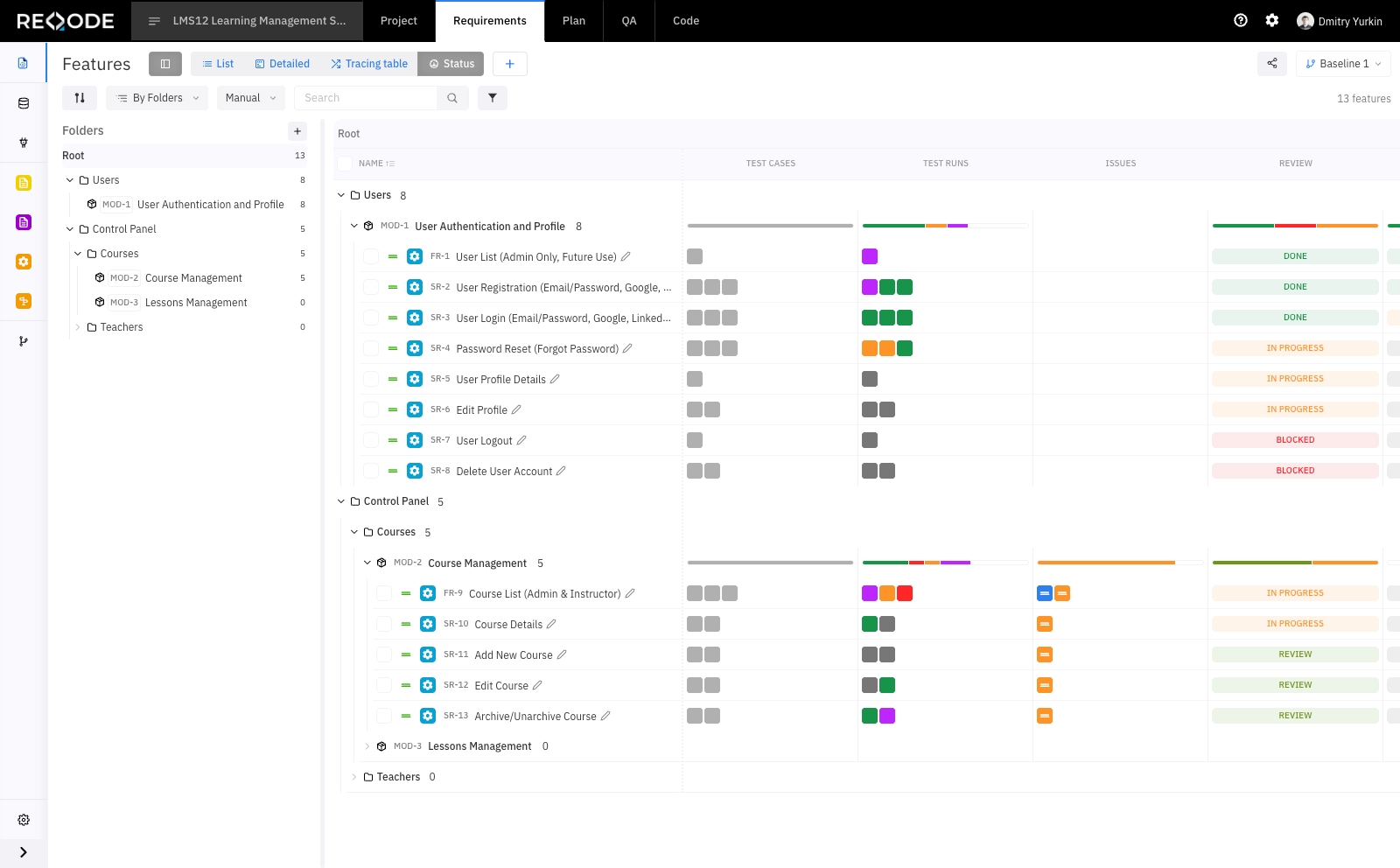1400x868 pixels.
Task: Expand the sidebar with bottom arrow
Action: pos(24,852)
